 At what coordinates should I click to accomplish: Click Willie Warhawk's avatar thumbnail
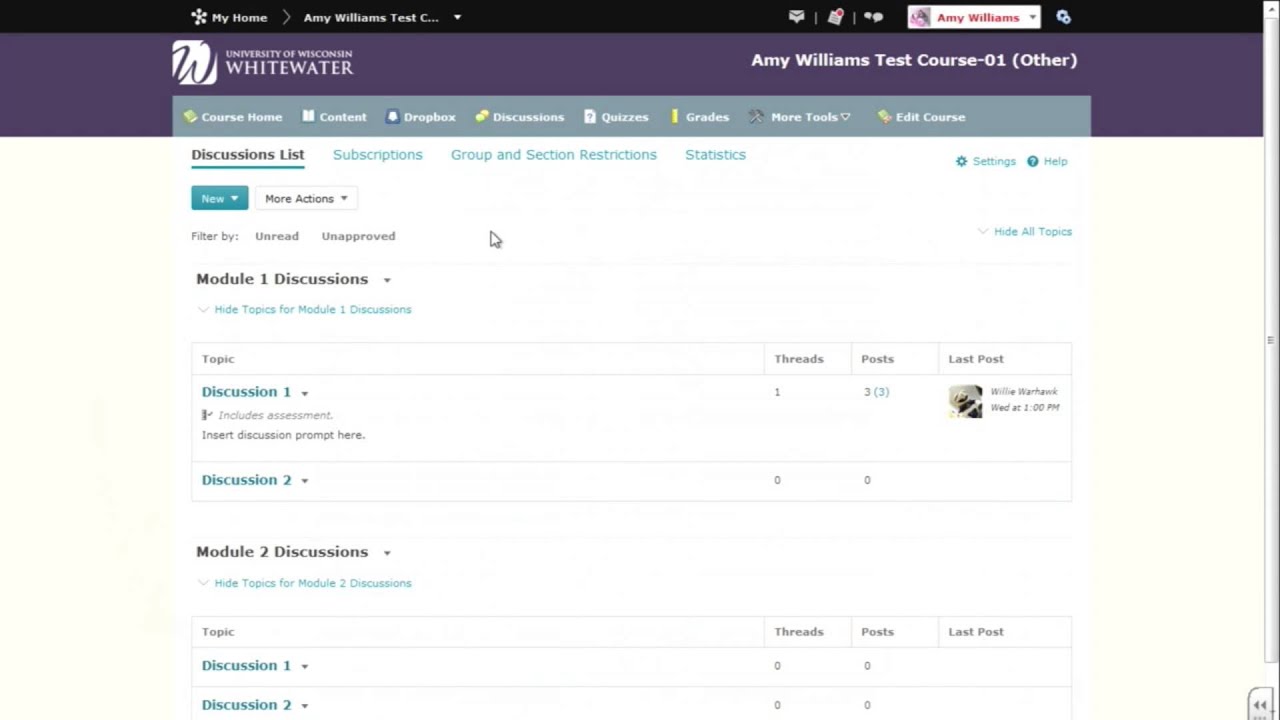[x=966, y=401]
